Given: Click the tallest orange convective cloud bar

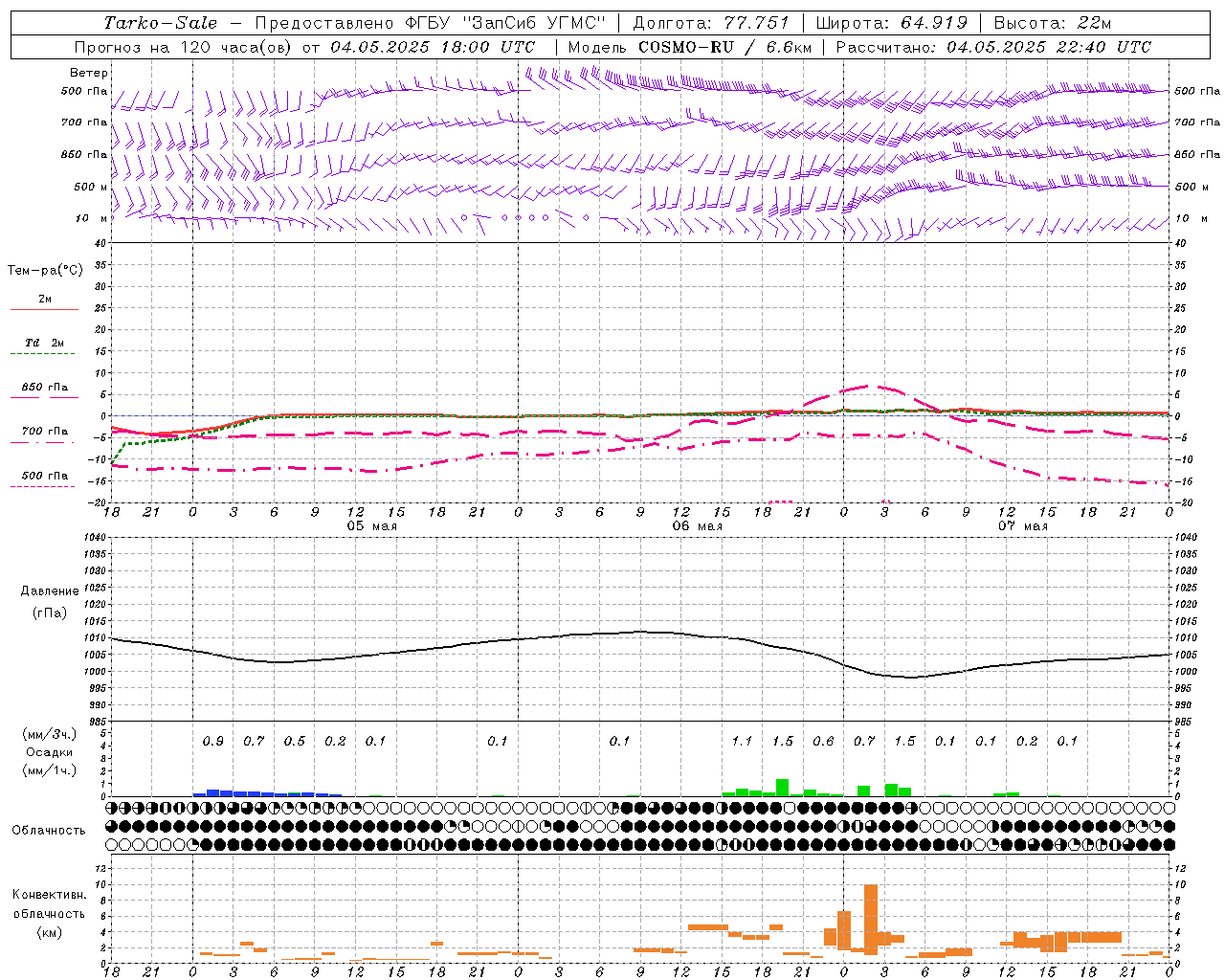Looking at the screenshot, I should click(871, 920).
